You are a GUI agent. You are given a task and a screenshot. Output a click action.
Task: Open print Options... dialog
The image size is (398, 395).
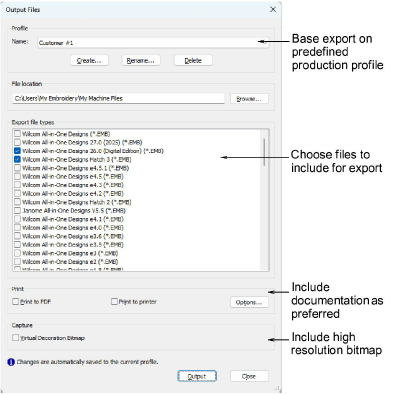point(249,302)
